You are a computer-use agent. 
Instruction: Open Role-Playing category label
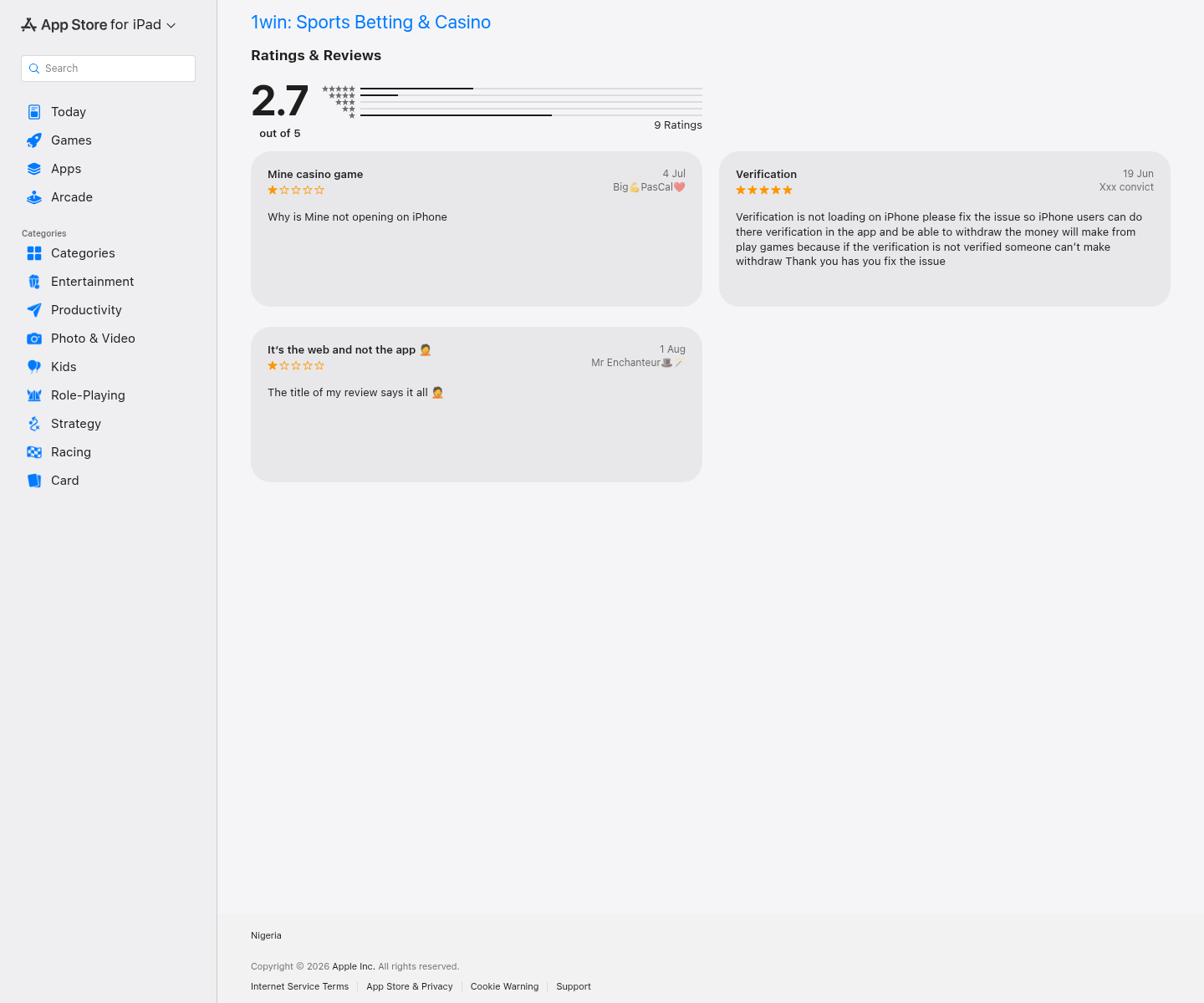coord(88,395)
